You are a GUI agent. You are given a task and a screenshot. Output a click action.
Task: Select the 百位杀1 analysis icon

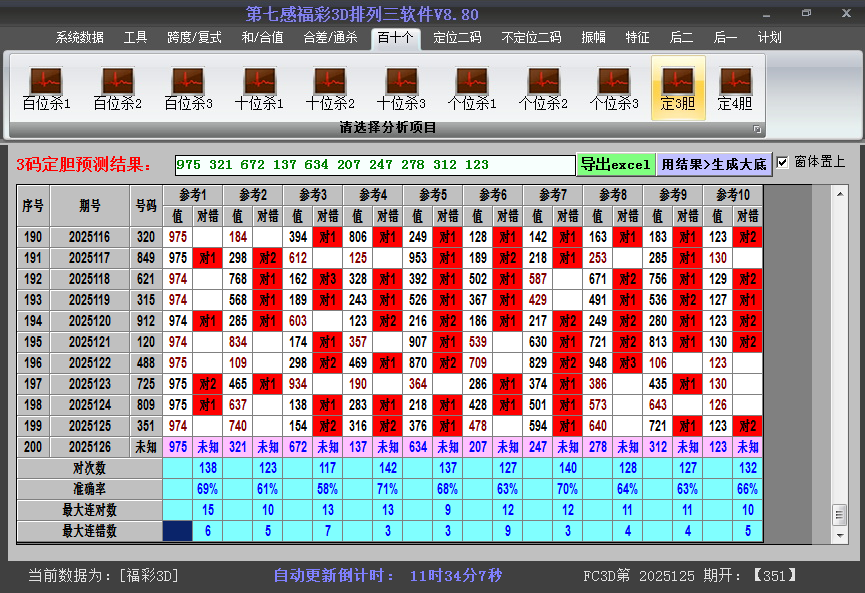(x=46, y=88)
